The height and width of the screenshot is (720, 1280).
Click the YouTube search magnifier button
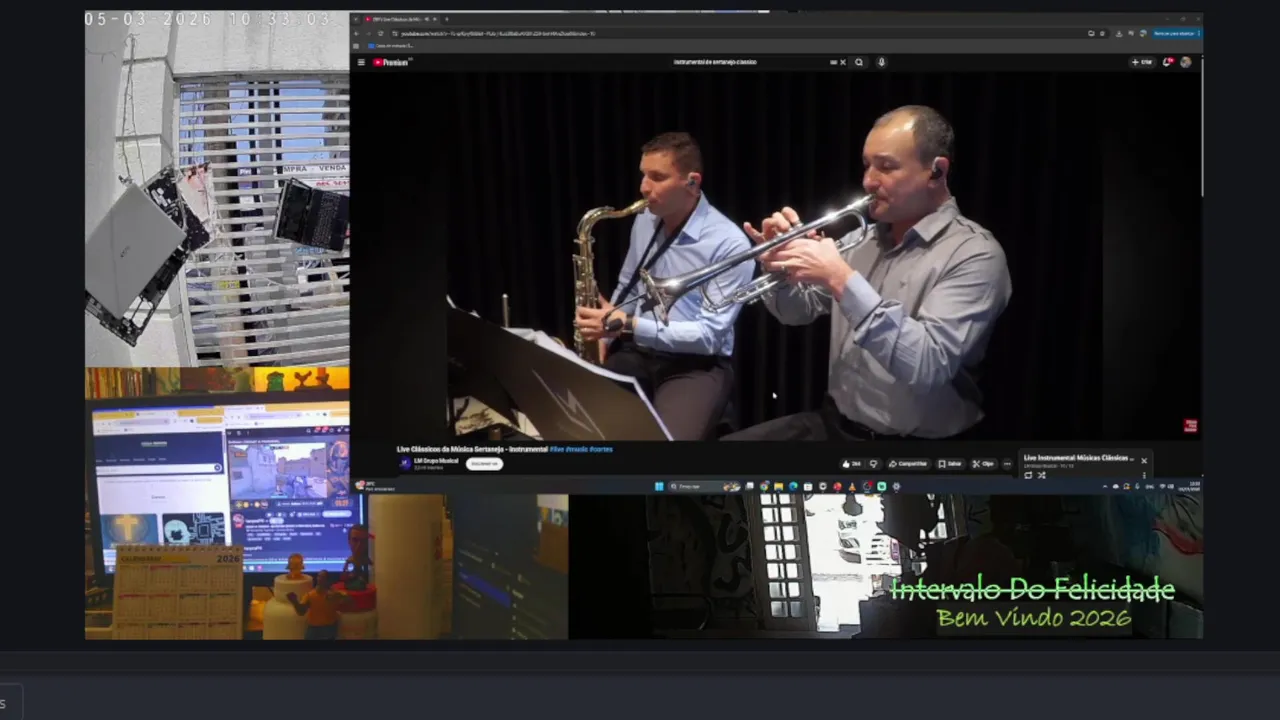(x=859, y=62)
